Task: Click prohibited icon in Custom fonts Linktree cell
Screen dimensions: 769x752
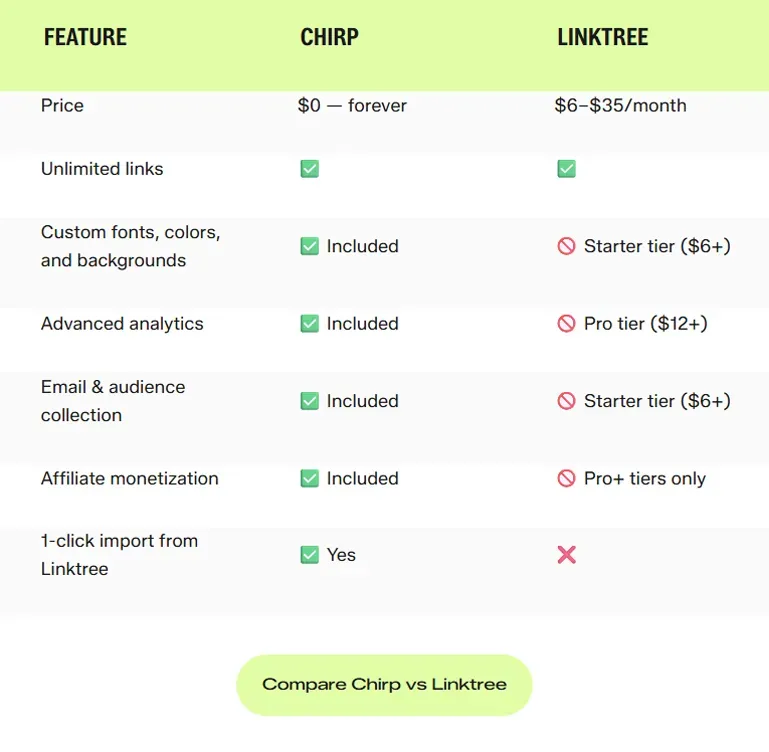Action: point(566,246)
